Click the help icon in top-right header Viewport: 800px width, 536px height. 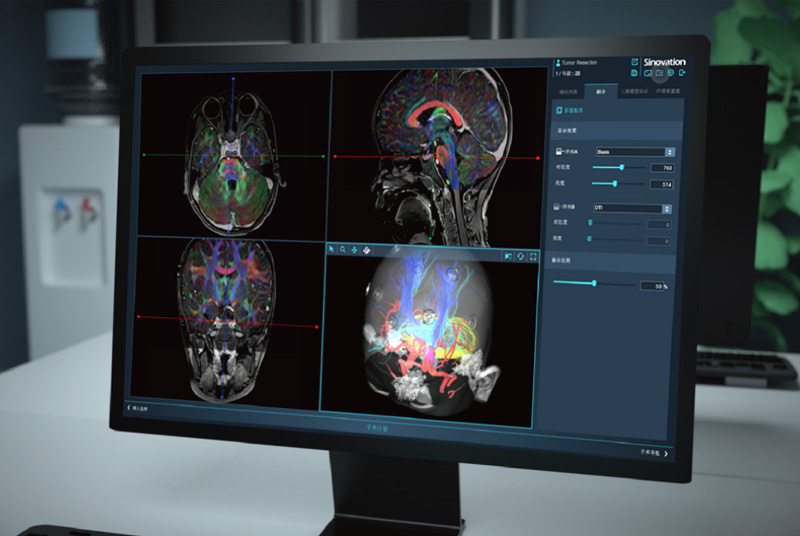point(671,73)
